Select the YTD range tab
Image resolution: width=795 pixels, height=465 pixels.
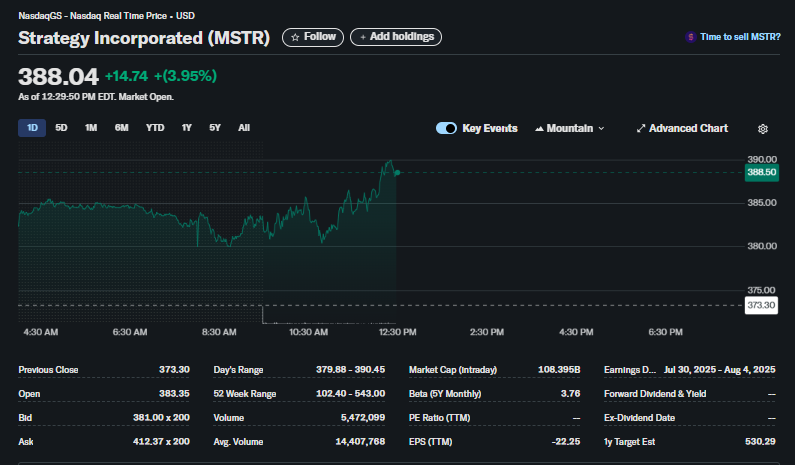click(x=155, y=128)
